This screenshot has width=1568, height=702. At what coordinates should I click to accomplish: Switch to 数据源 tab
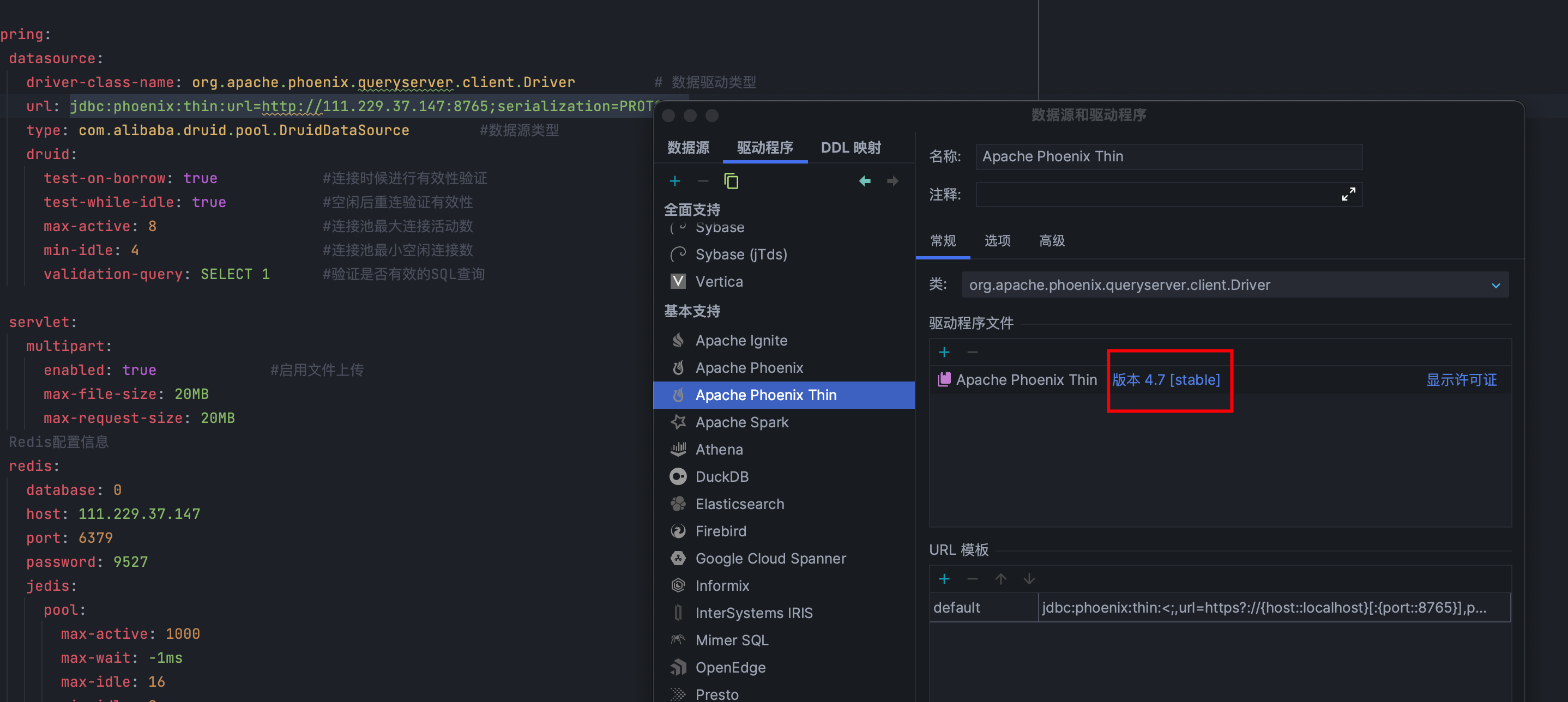click(x=688, y=148)
